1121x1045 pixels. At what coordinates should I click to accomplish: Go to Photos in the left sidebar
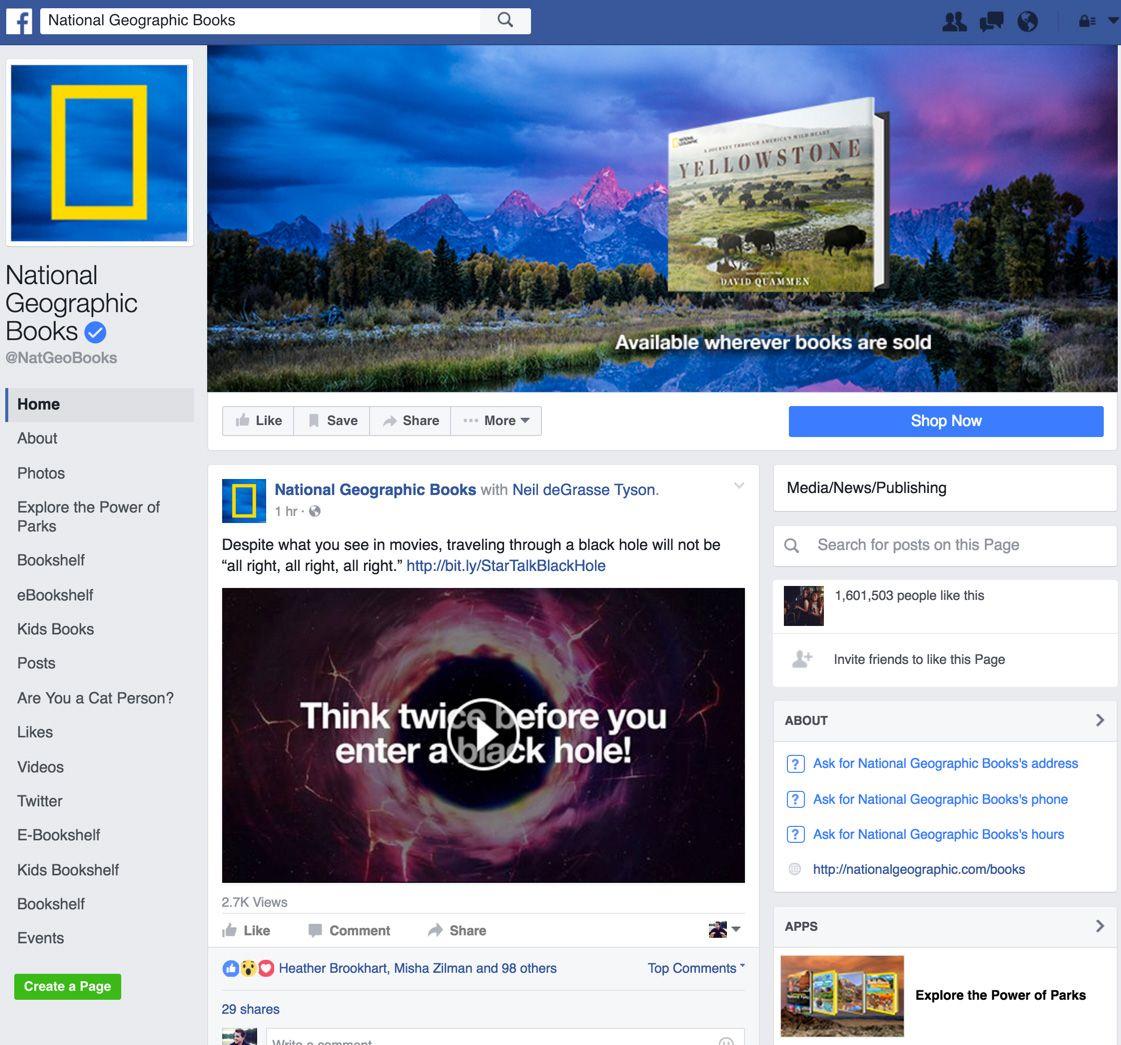point(41,473)
